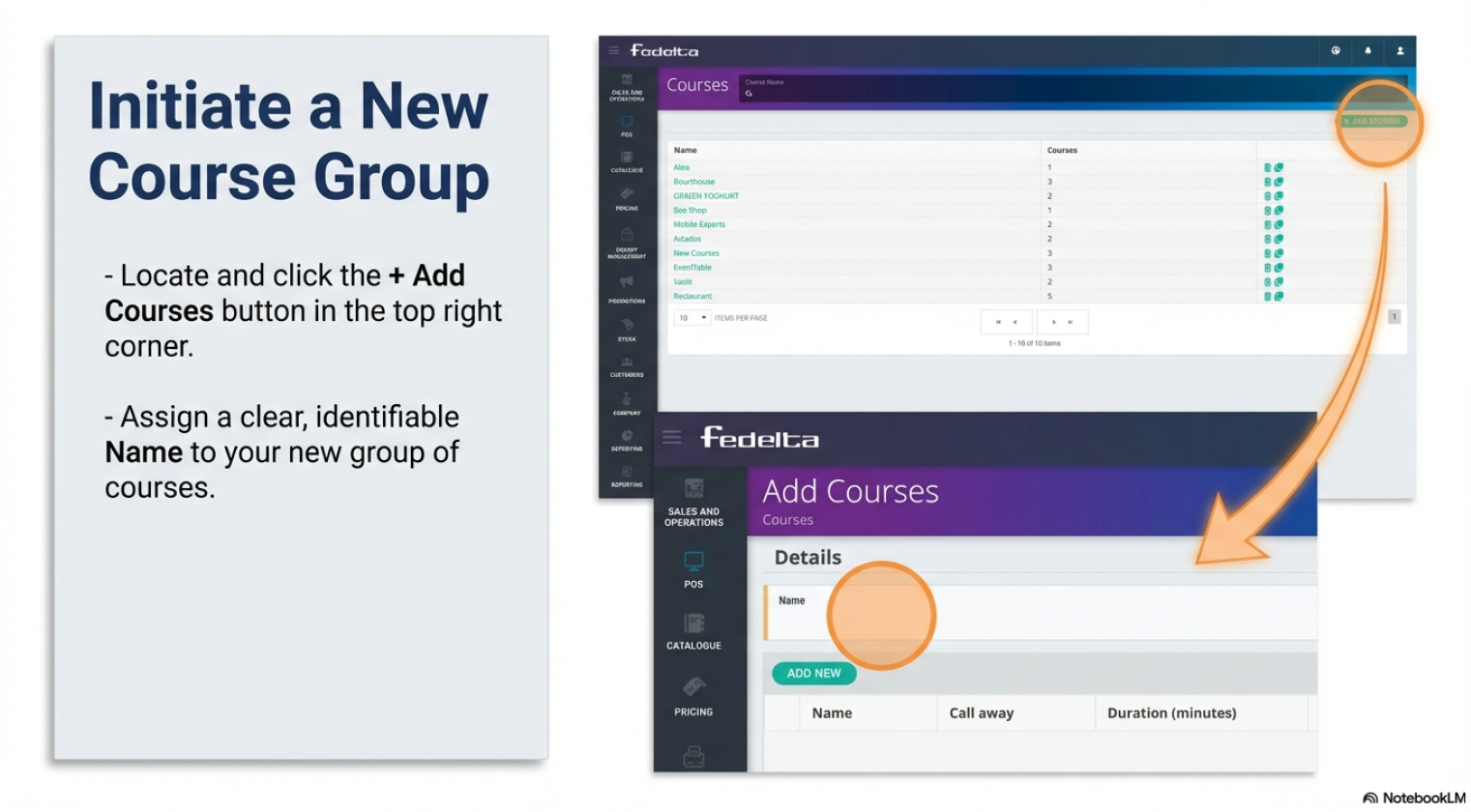Open the Restaurant course group link

(x=692, y=296)
